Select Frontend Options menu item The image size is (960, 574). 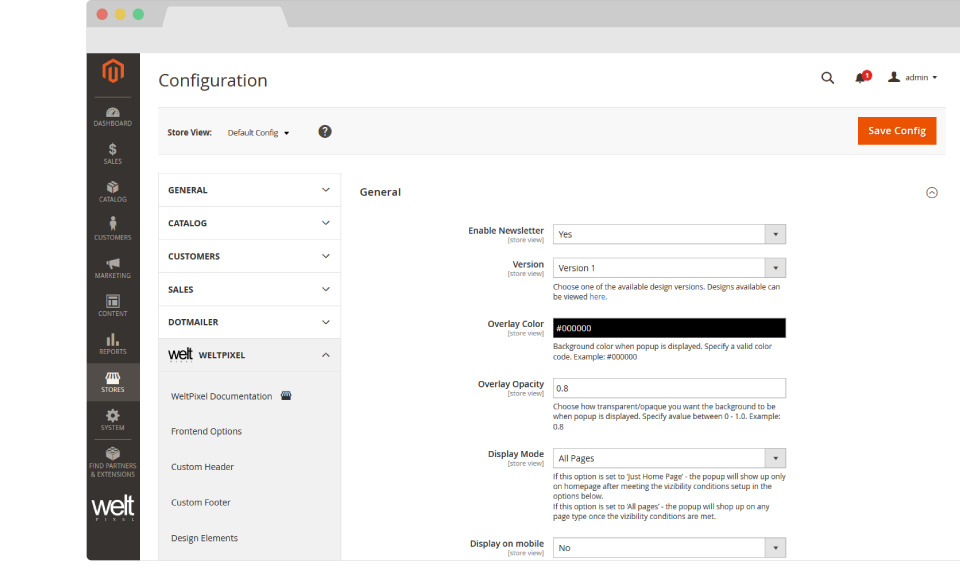point(206,431)
